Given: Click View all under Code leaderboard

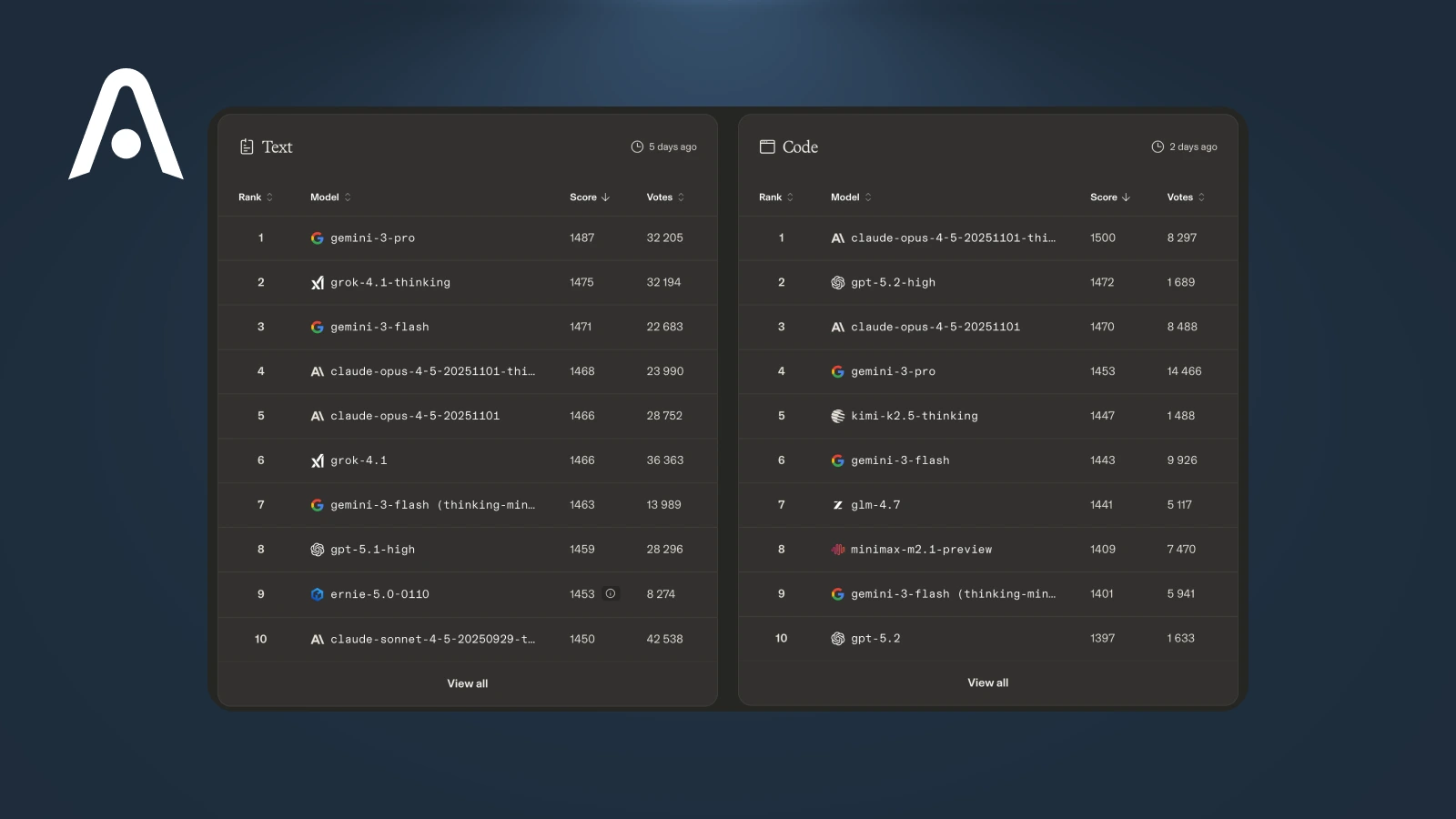Looking at the screenshot, I should (988, 682).
